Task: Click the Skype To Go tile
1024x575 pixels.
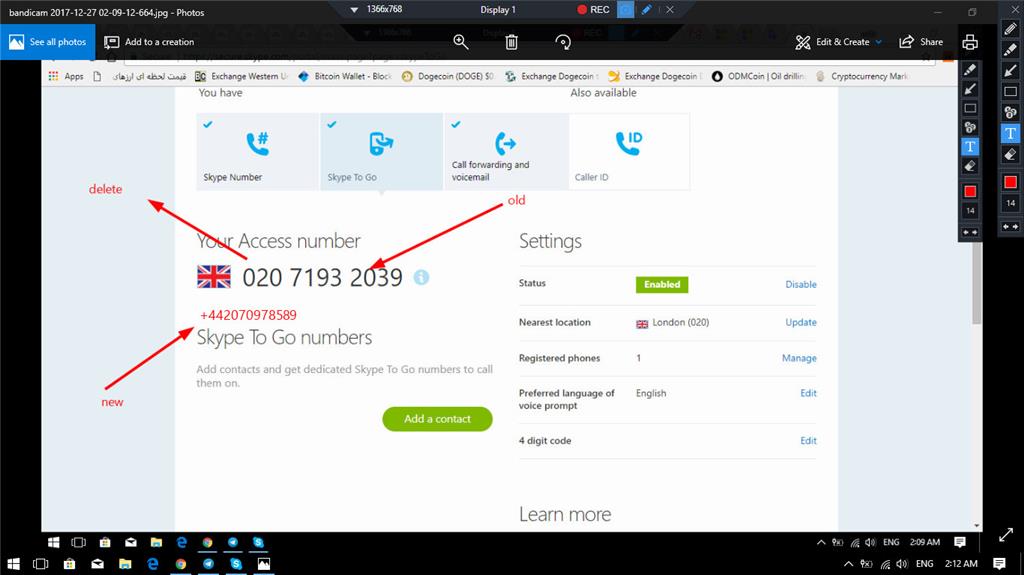Action: point(381,152)
